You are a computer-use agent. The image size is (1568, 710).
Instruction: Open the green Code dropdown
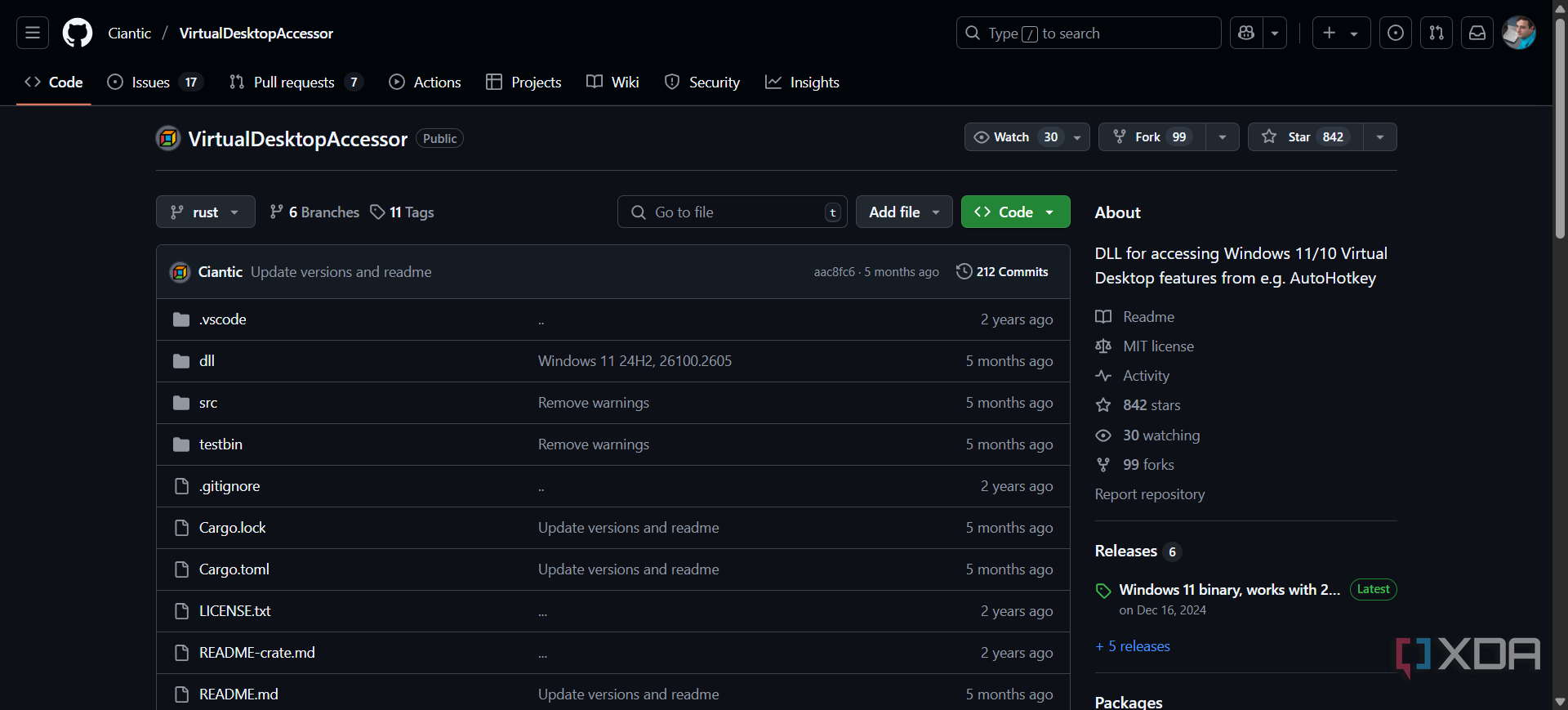point(1015,212)
